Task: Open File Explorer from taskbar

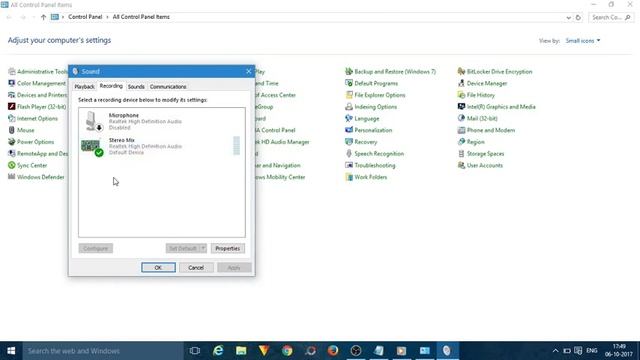Action: click(x=241, y=351)
